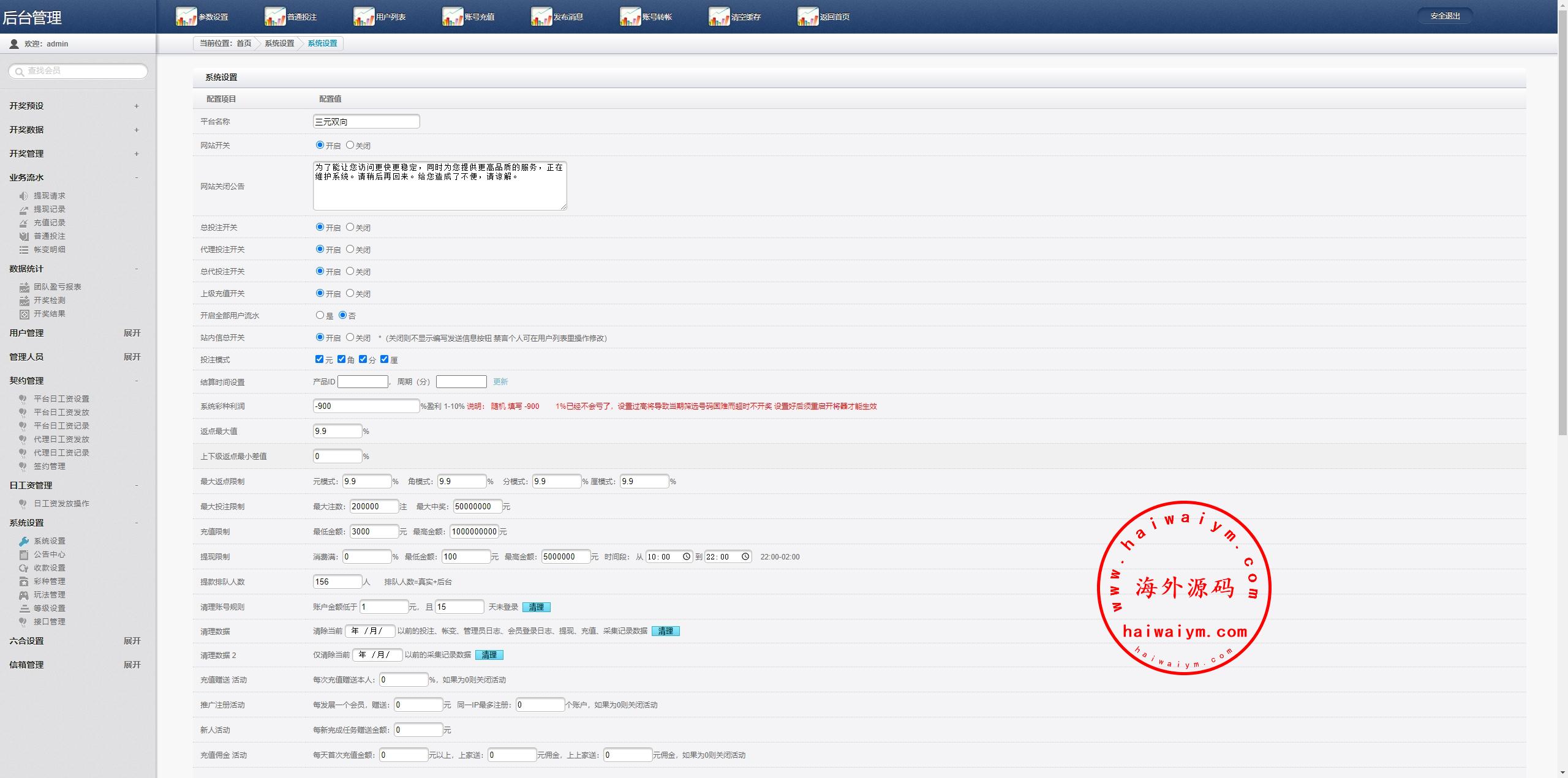
Task: Click the 参数设置 chart icon in top toolbar
Action: [x=186, y=17]
